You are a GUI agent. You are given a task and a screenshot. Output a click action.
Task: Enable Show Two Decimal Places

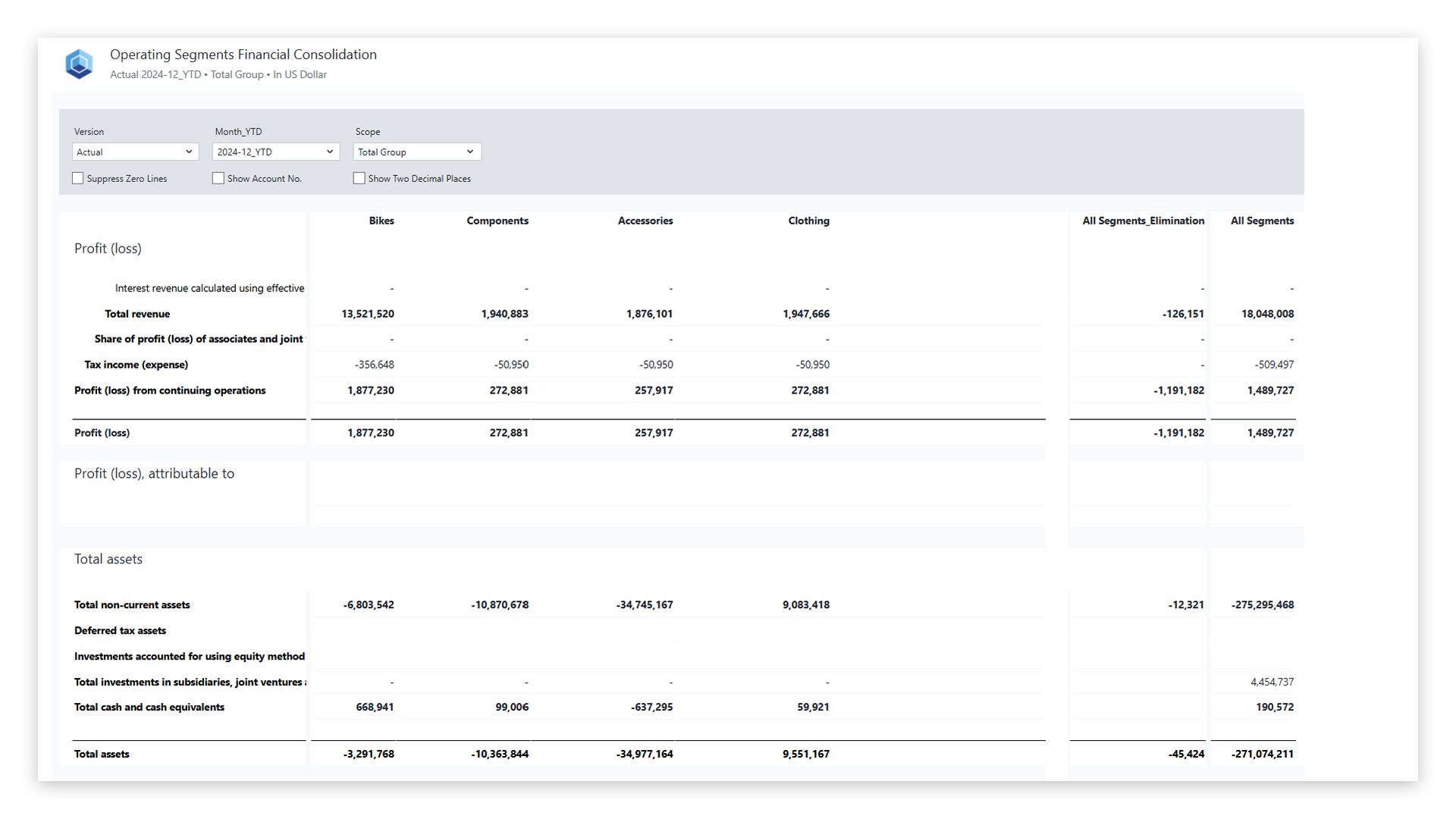pos(359,178)
